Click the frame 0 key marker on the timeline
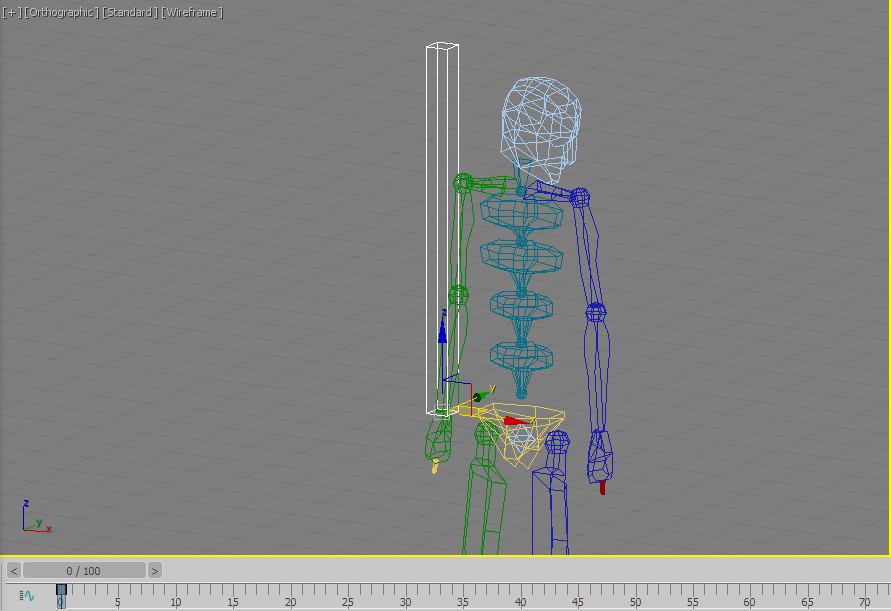The width and height of the screenshot is (891, 611). (x=61, y=596)
